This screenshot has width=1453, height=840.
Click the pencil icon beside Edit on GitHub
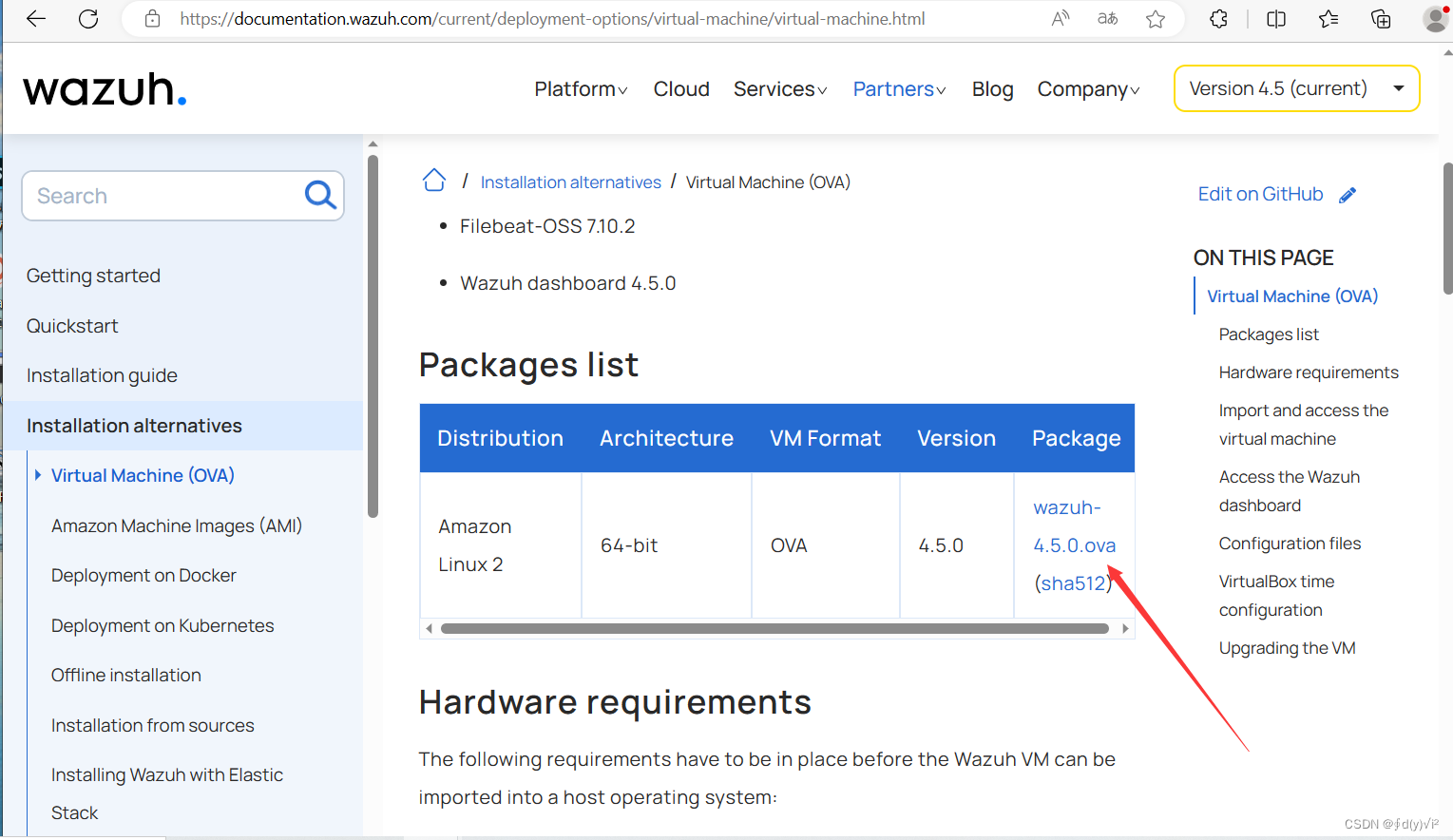point(1348,195)
